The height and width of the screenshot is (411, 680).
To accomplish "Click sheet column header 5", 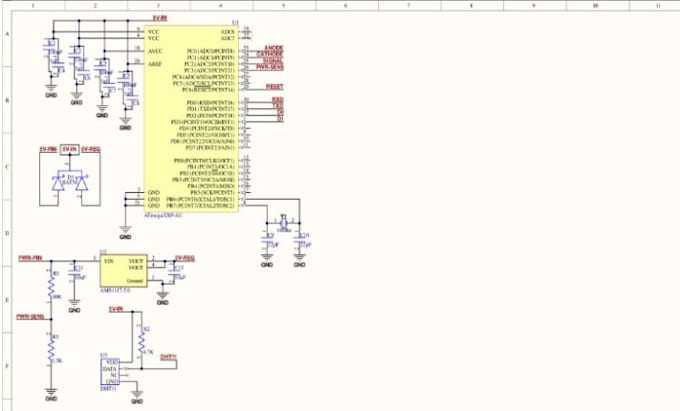I will click(x=283, y=5).
